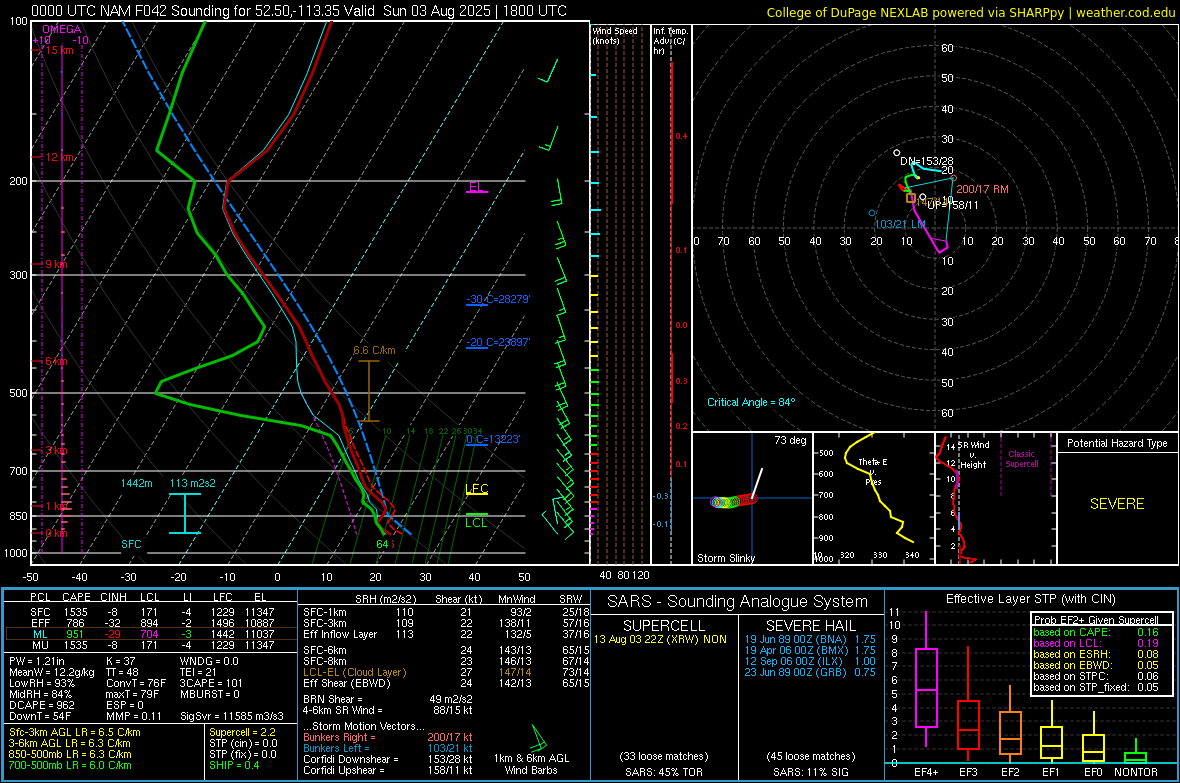Click the weather.cod.edu credit text
1180x783 pixels.
click(1125, 12)
